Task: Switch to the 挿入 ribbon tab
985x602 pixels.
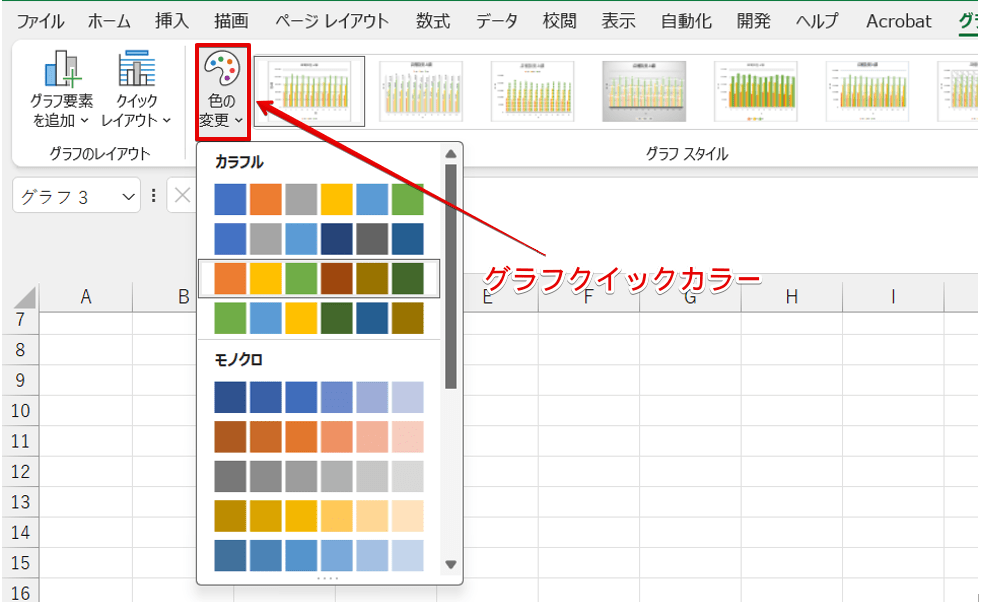Action: 171,21
